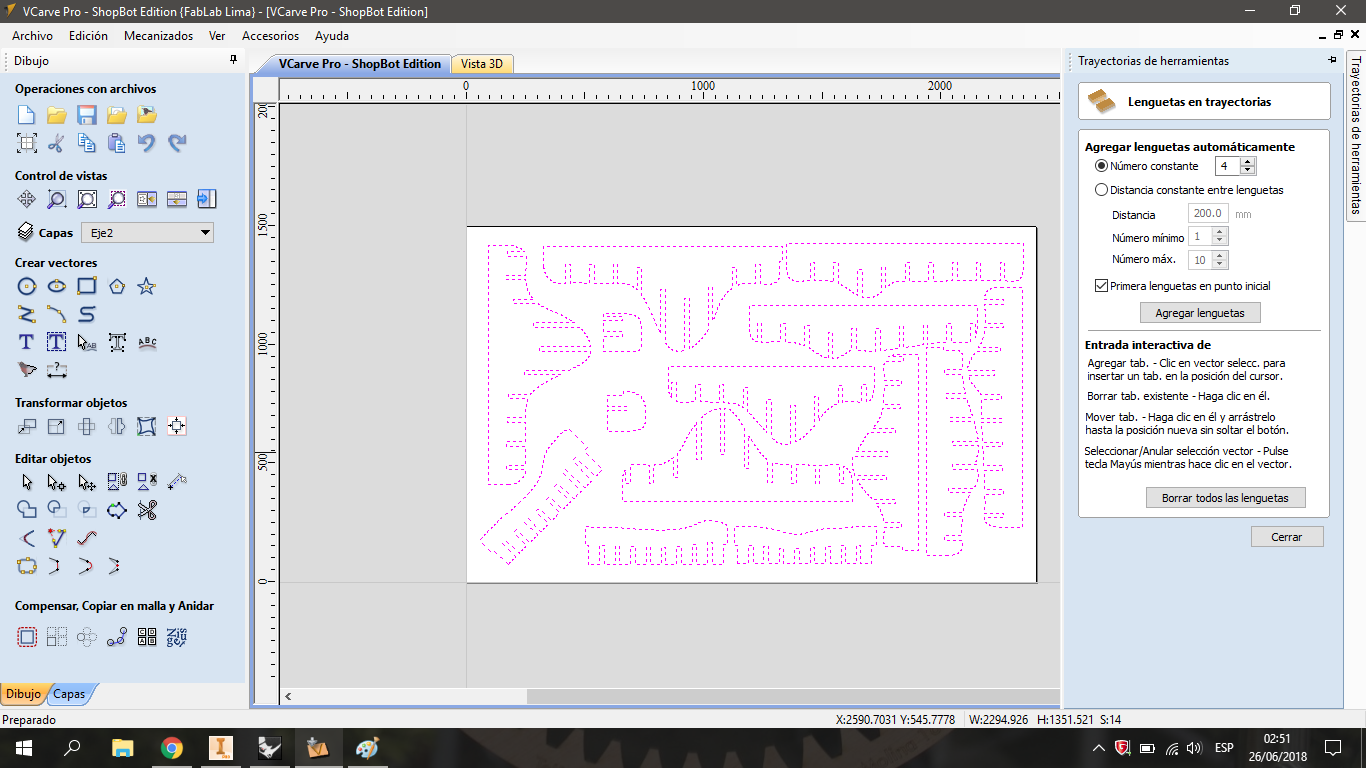Open the Windows Start menu
The width and height of the screenshot is (1366, 768).
[x=23, y=747]
